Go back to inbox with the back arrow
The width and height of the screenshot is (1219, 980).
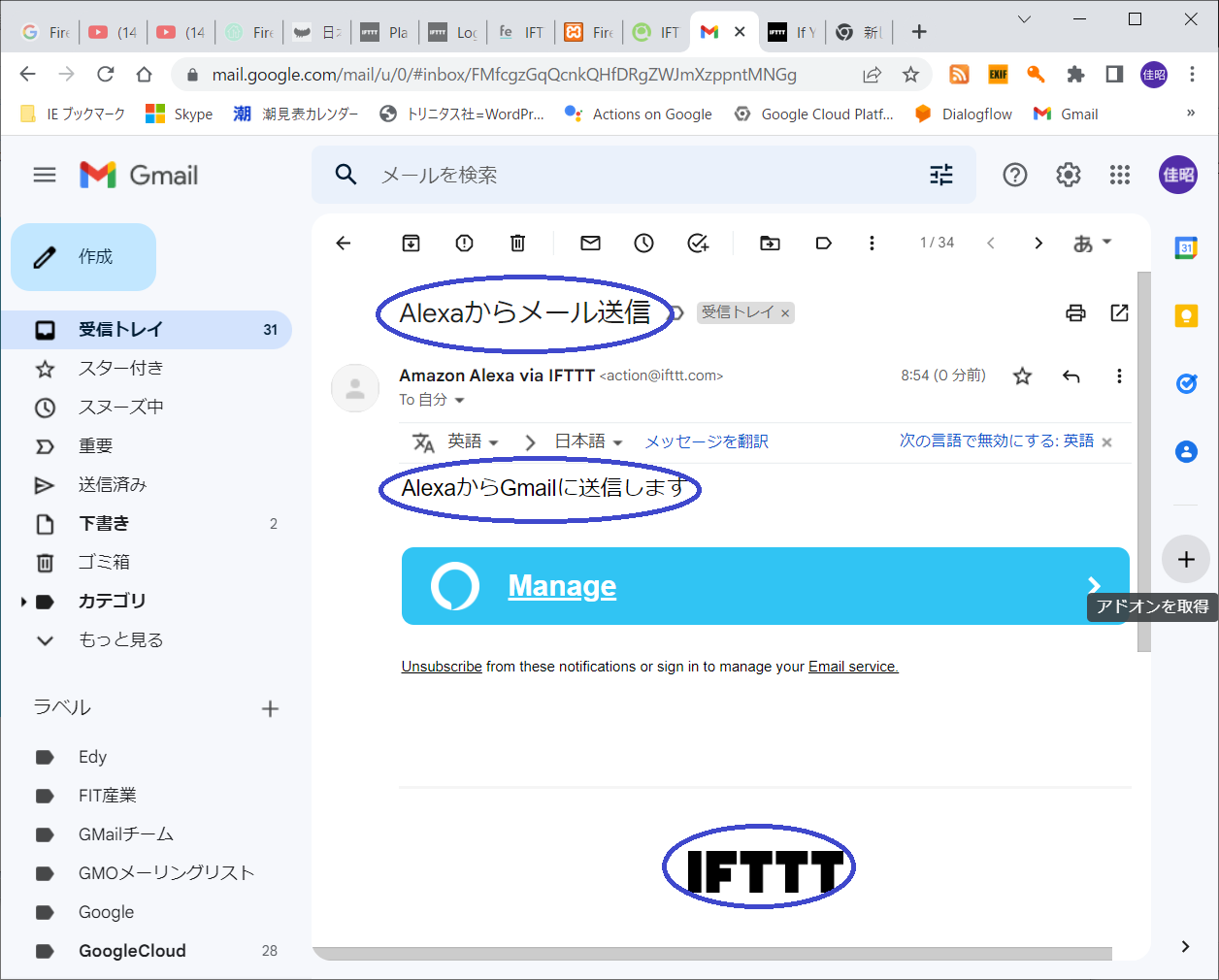click(x=344, y=243)
